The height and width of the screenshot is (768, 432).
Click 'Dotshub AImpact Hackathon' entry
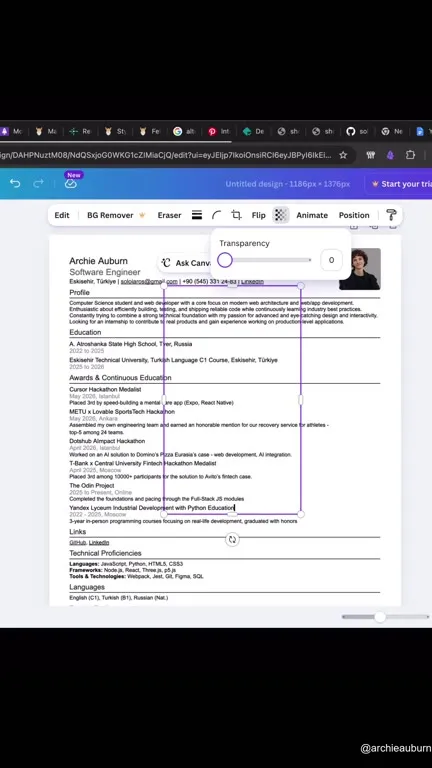coord(107,441)
